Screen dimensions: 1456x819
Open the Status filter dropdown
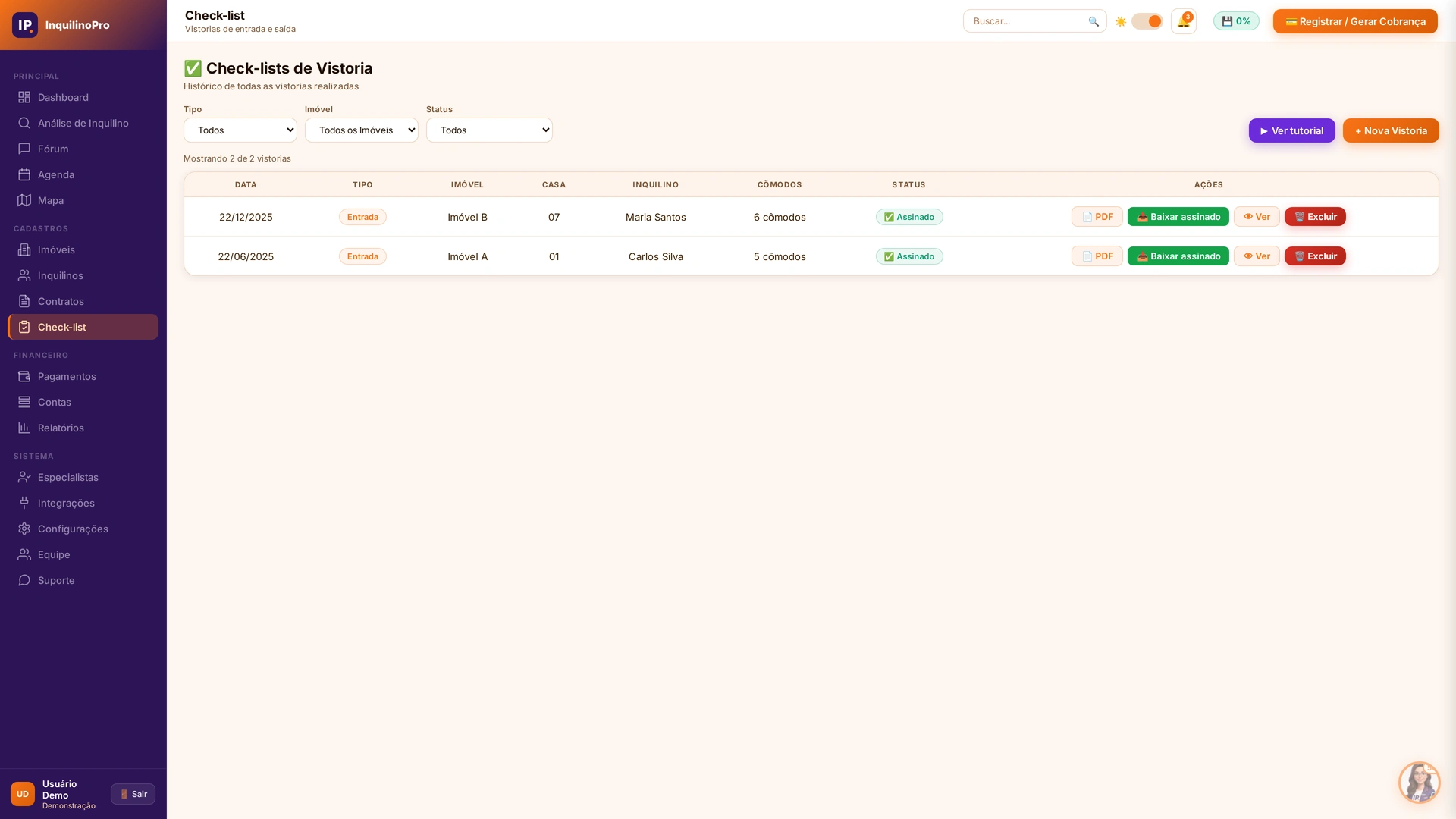click(489, 130)
